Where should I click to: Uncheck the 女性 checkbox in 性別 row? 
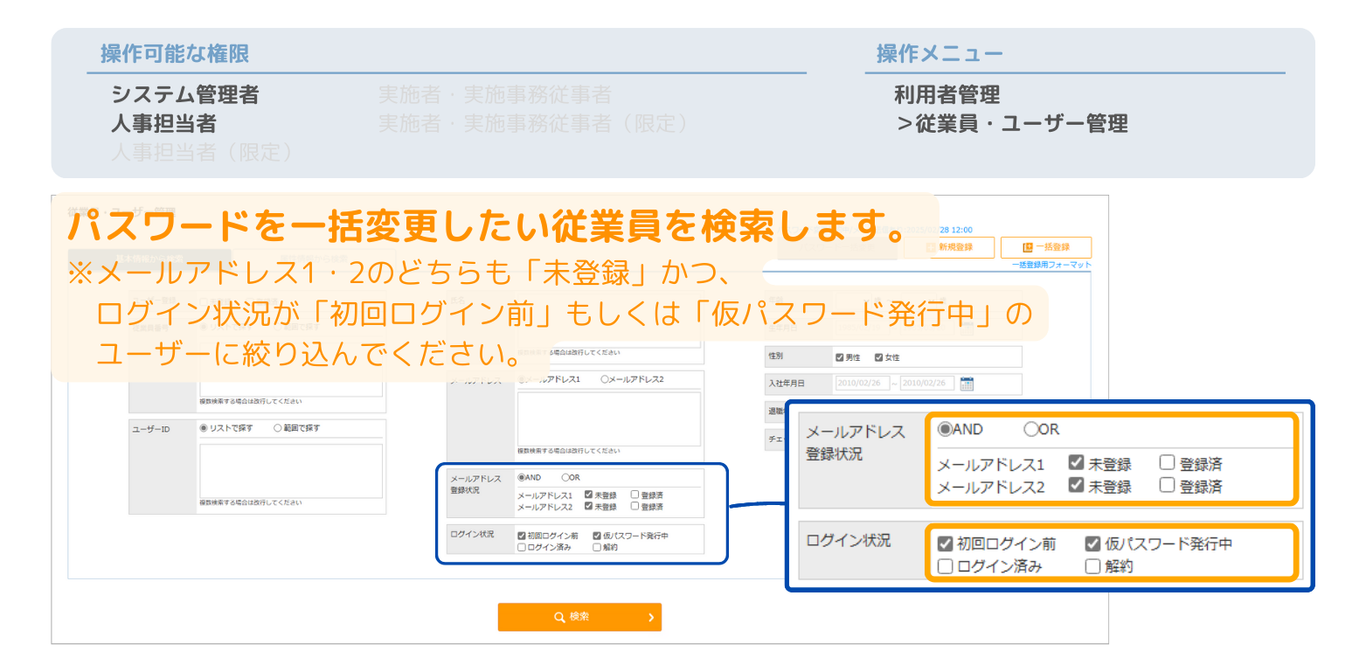tap(879, 357)
